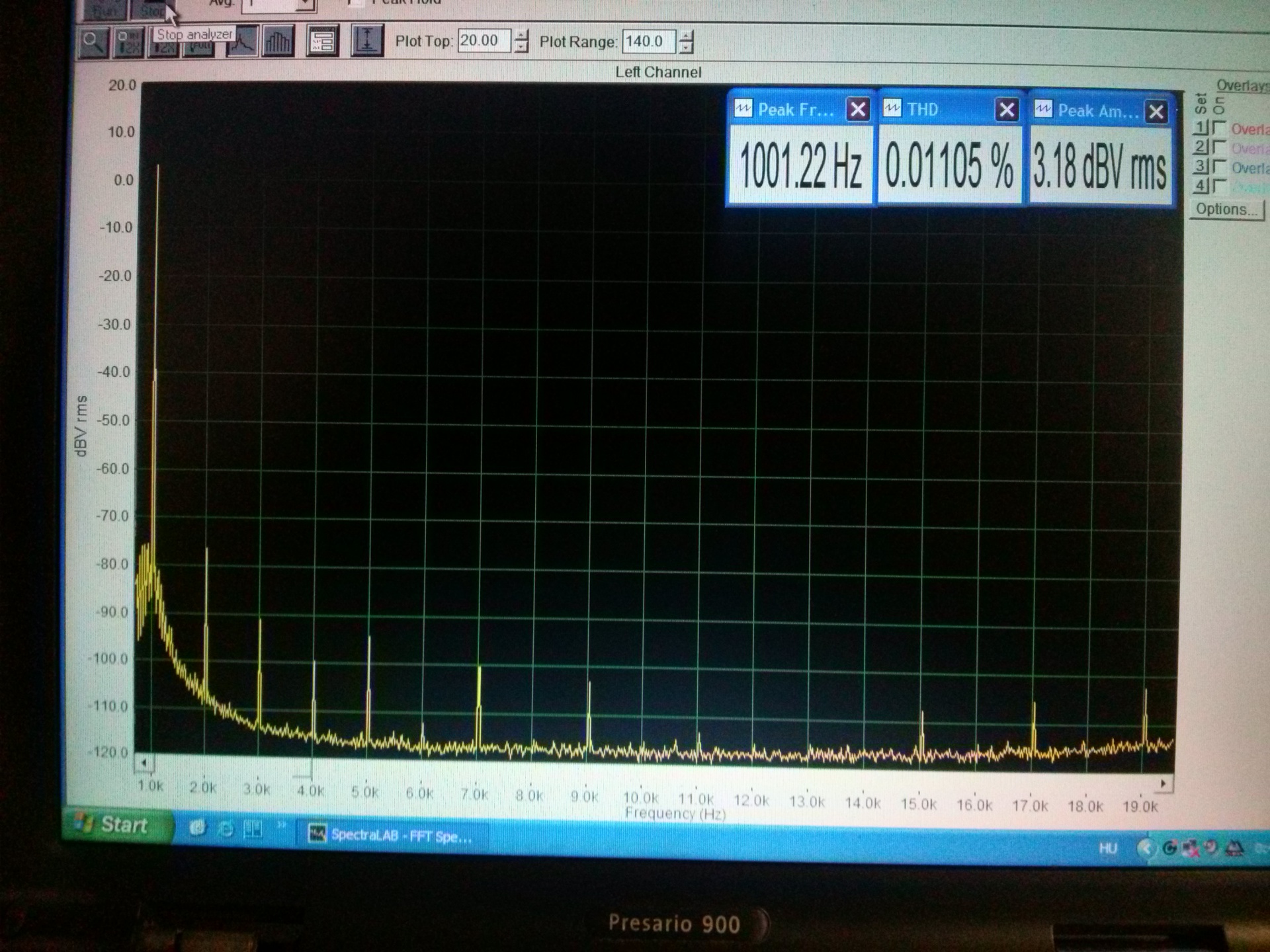Close the THD readout window

tap(1007, 110)
